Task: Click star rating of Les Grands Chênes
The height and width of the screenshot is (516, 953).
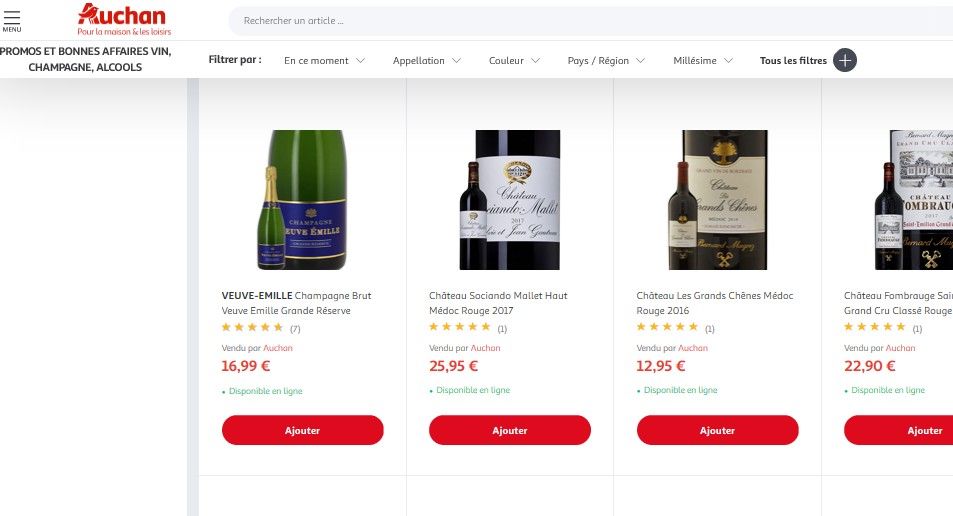Action: (667, 327)
